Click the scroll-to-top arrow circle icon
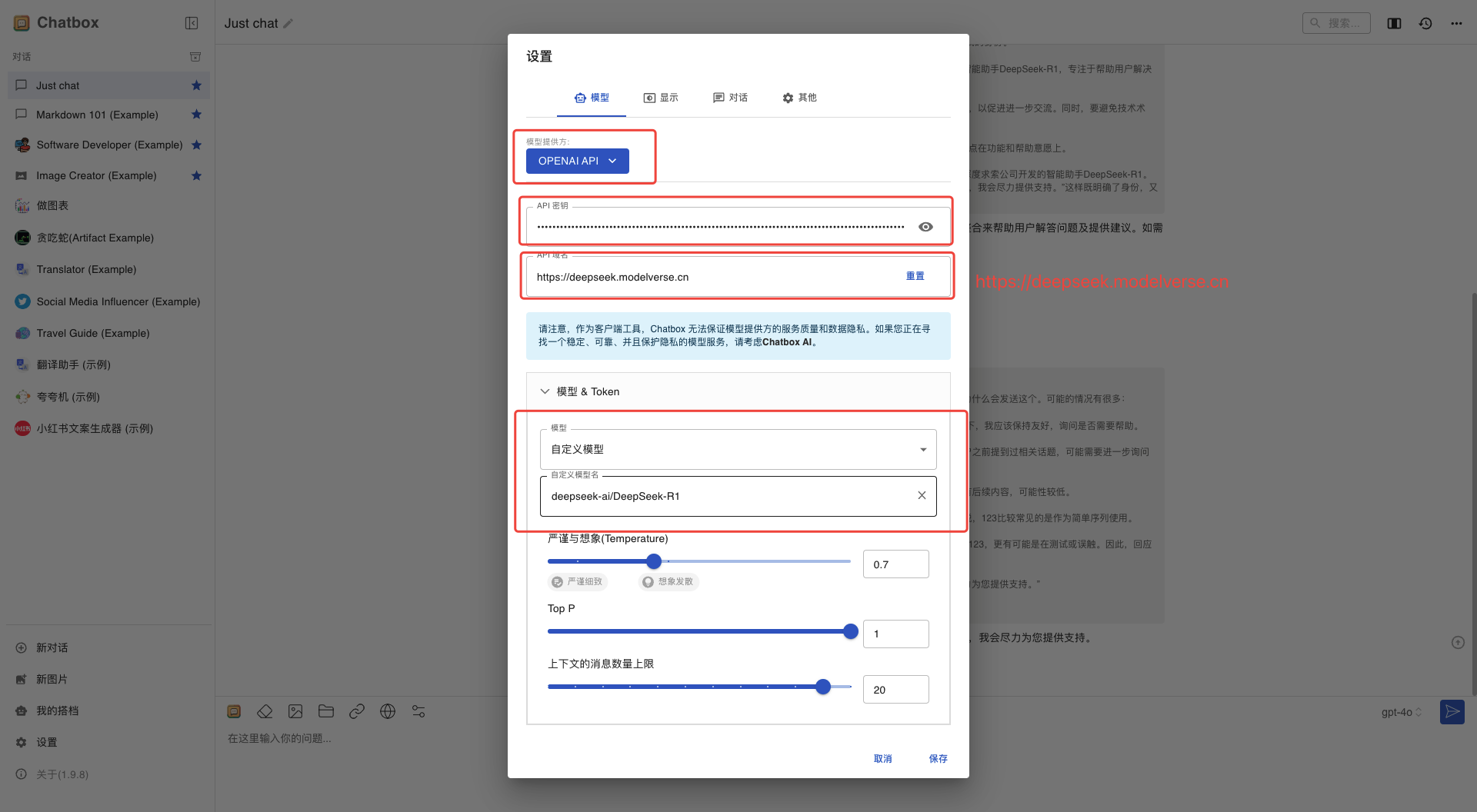This screenshot has width=1477, height=812. pos(1458,642)
